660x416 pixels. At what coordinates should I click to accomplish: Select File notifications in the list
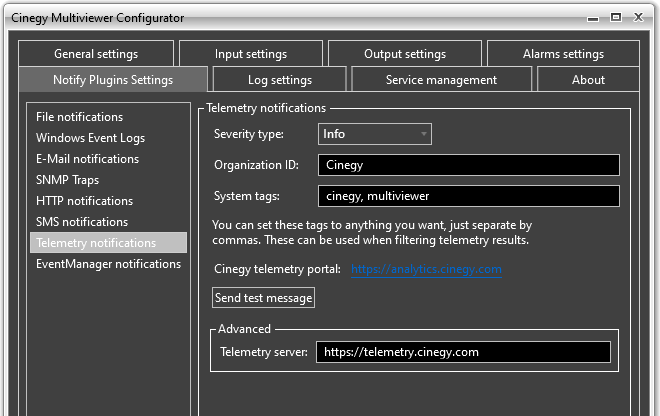tap(108, 117)
